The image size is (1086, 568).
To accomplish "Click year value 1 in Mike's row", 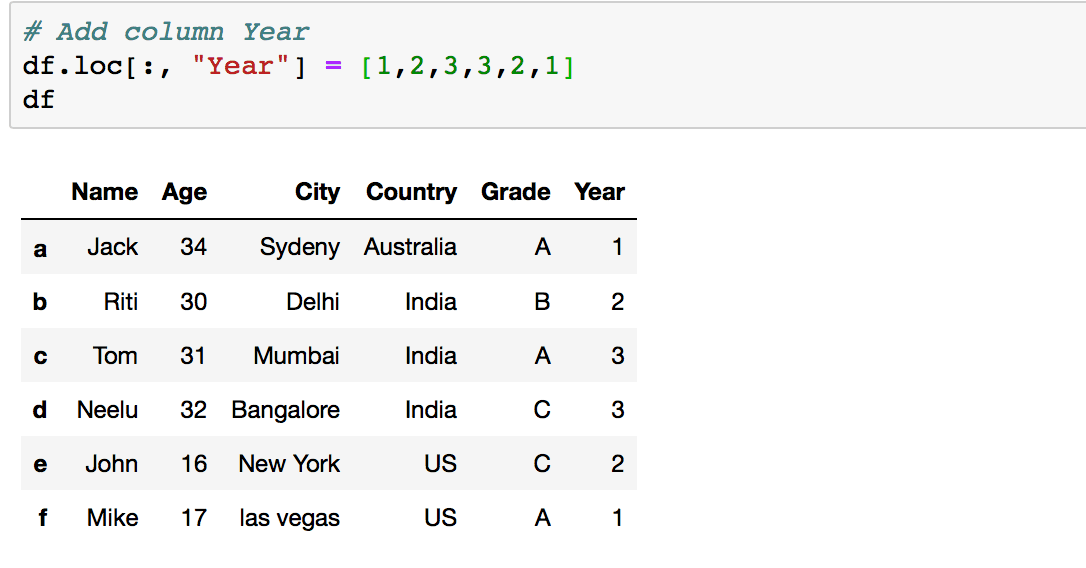I will (618, 518).
